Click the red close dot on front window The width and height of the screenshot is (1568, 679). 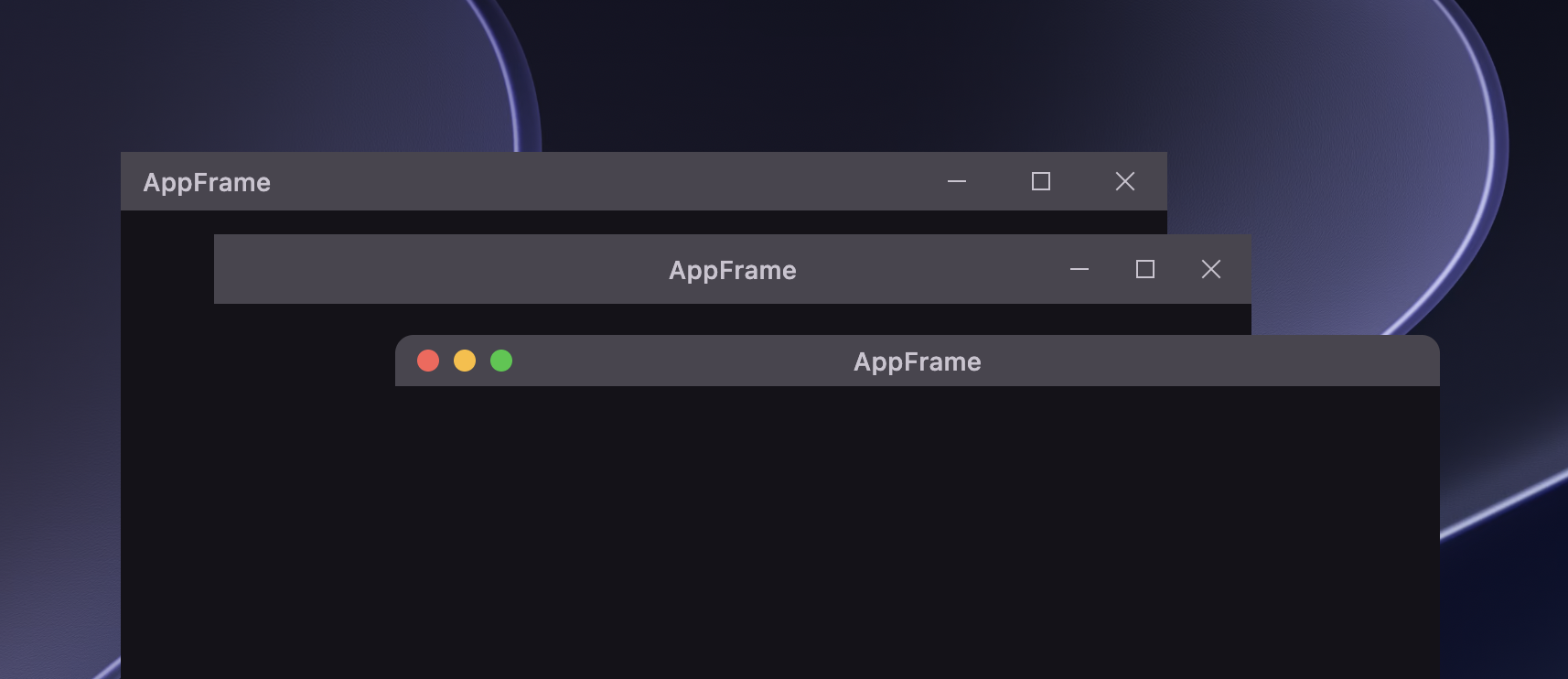tap(428, 361)
